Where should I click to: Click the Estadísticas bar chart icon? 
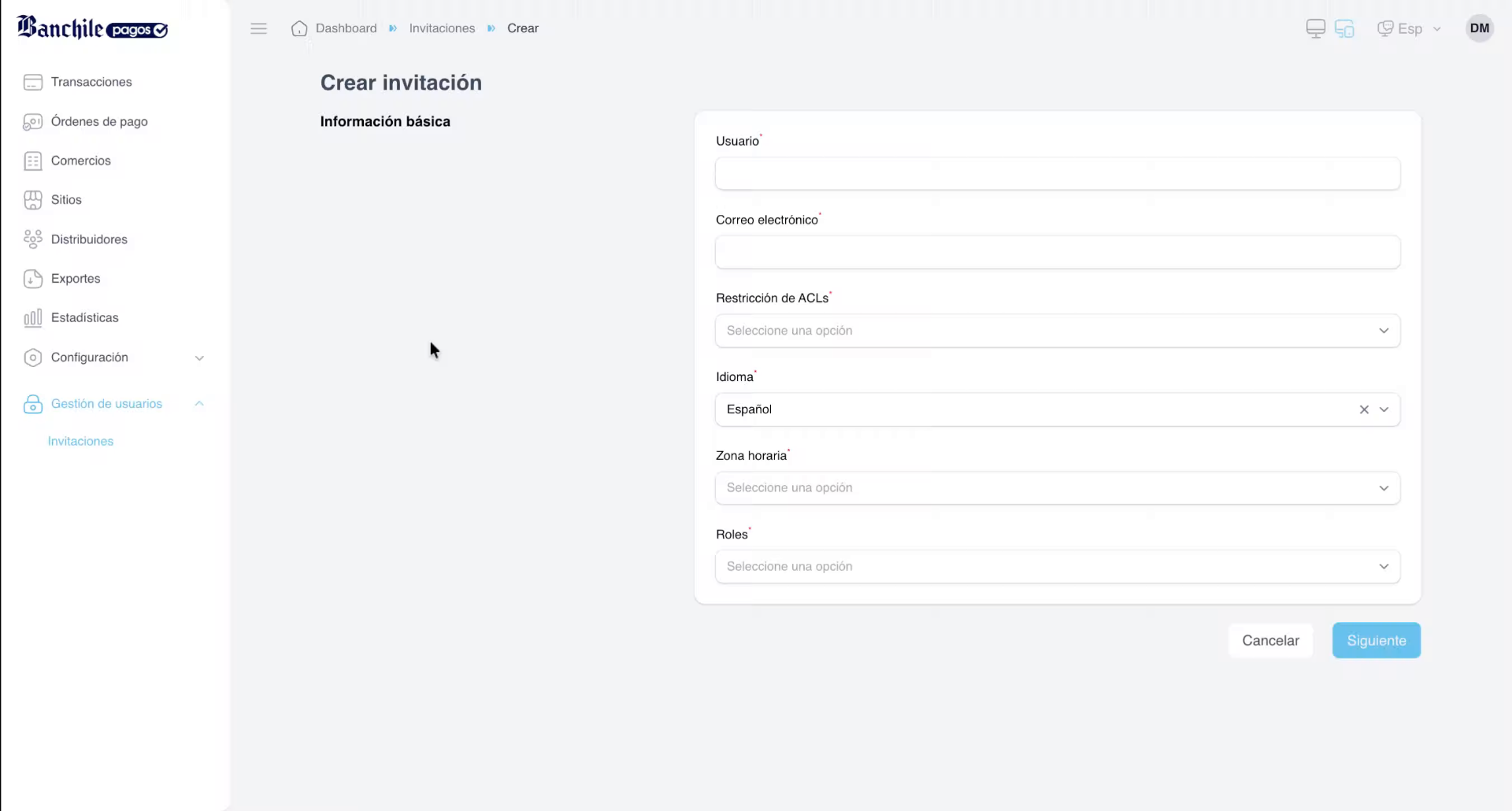point(33,318)
